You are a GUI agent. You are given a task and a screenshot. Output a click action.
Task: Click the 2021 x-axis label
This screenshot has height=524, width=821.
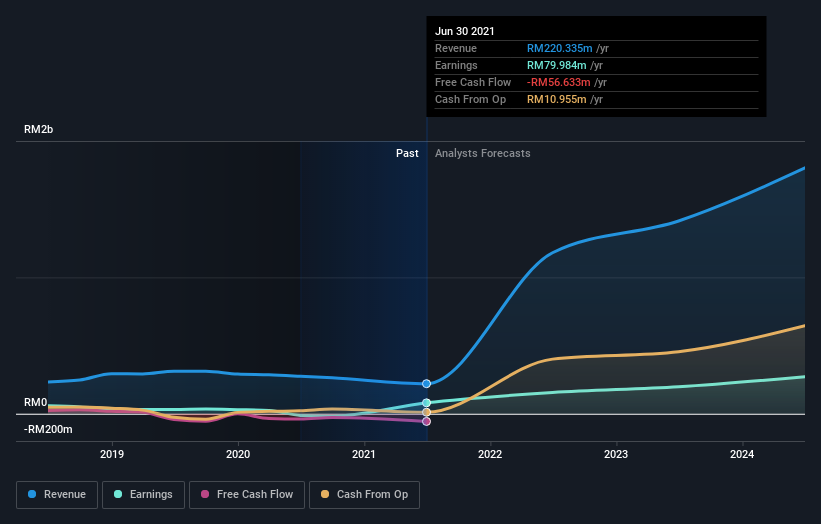(364, 454)
